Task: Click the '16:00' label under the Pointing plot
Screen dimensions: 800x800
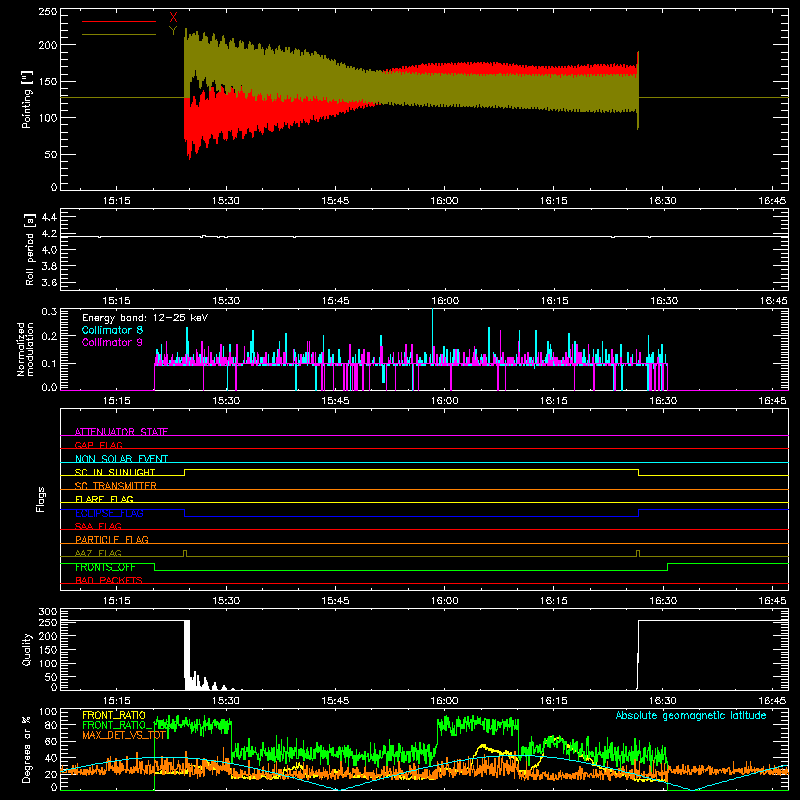Action: (444, 201)
